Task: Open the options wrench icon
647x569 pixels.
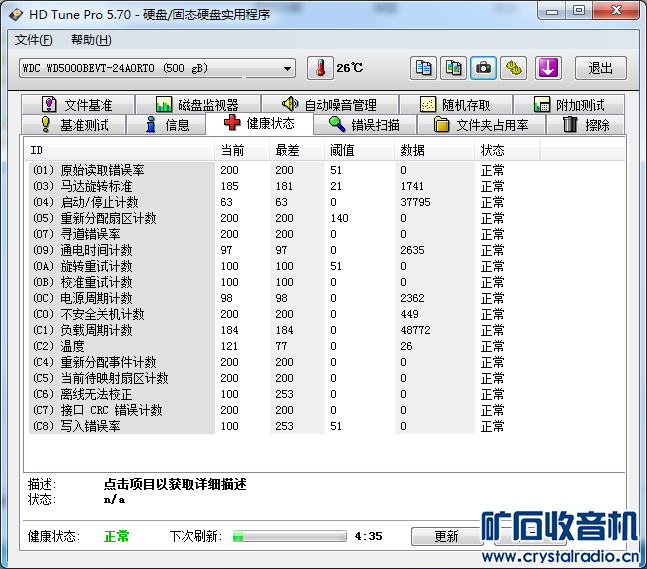Action: (514, 68)
